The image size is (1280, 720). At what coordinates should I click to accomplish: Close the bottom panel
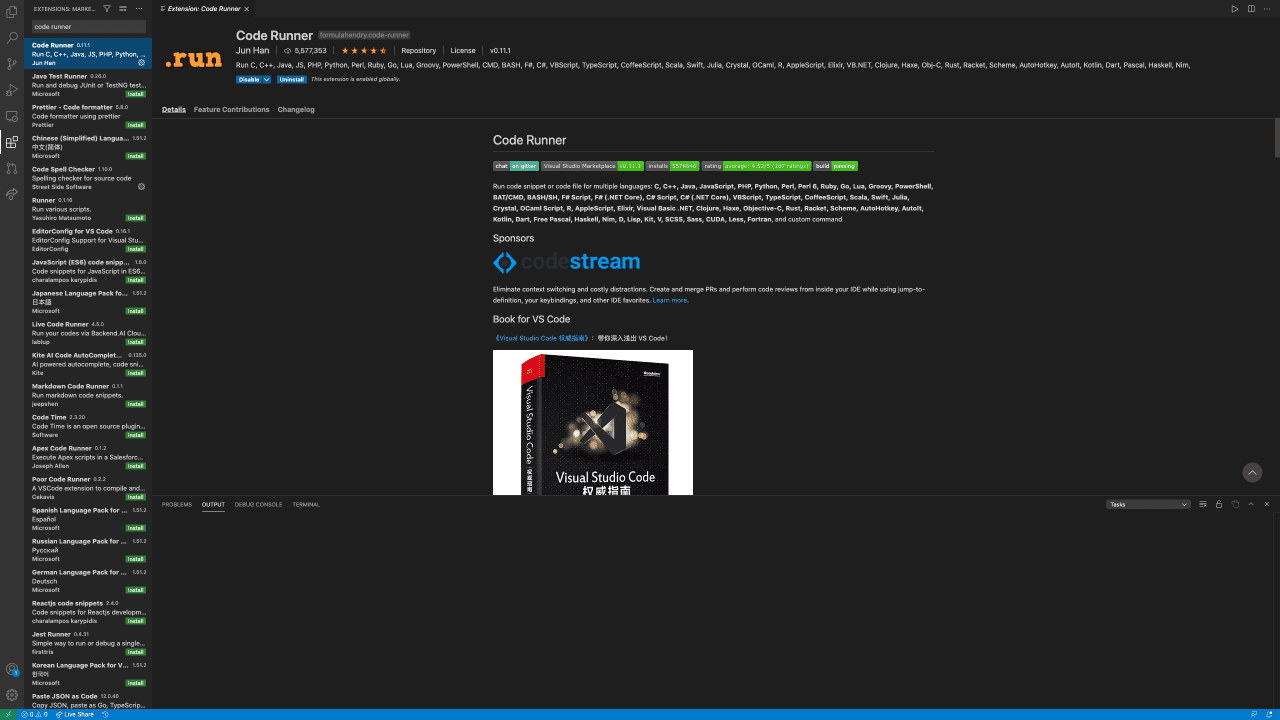(1267, 504)
